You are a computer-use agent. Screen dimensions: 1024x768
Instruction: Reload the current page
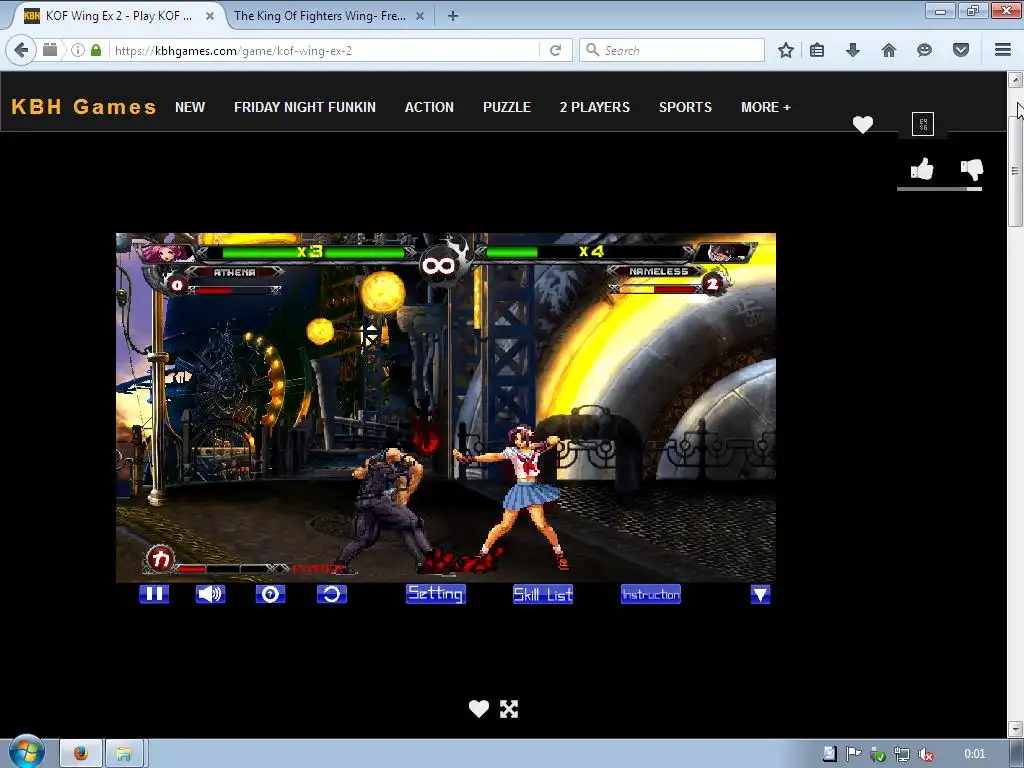pos(556,50)
